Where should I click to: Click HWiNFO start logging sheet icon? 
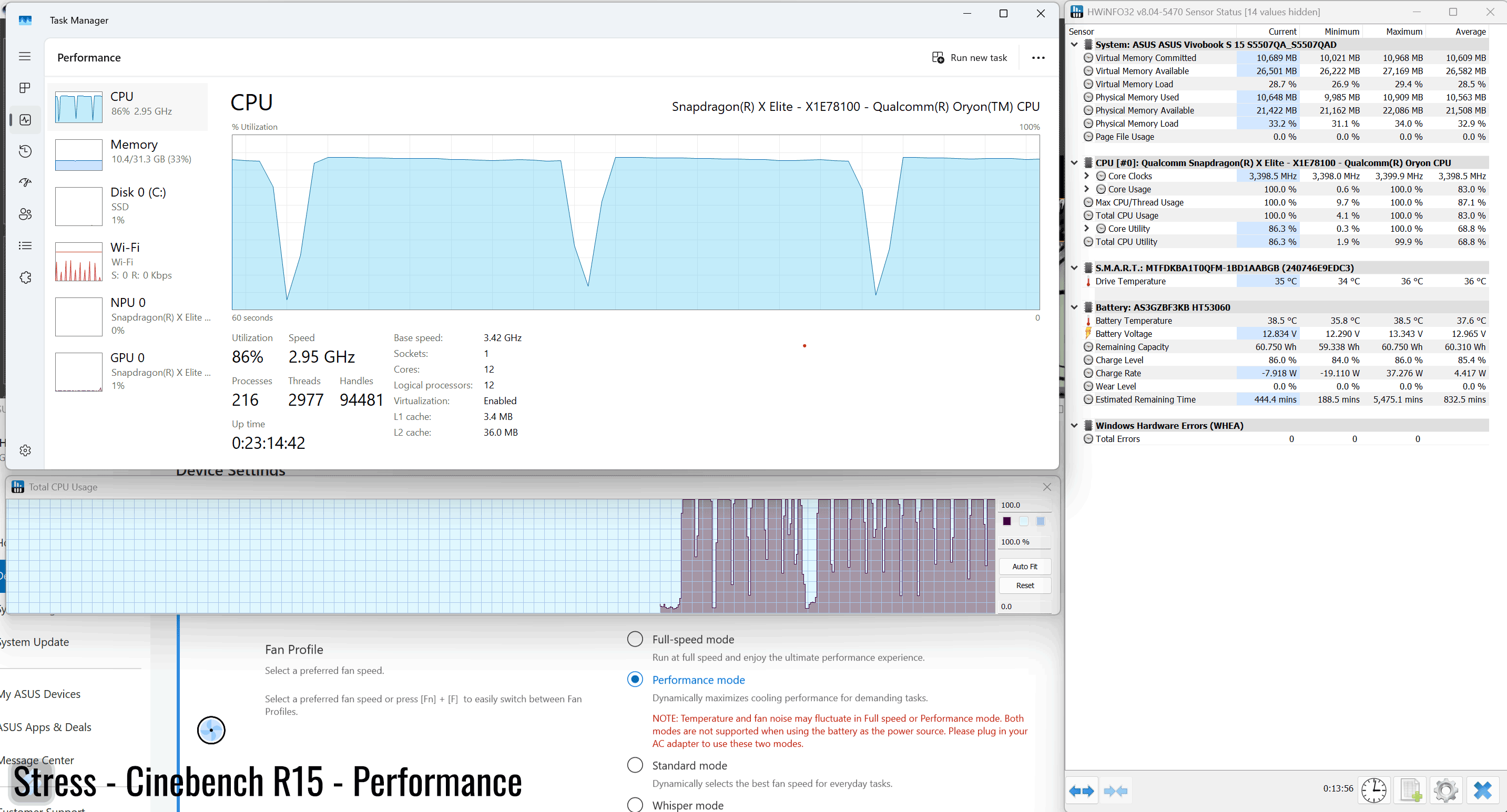click(1410, 791)
